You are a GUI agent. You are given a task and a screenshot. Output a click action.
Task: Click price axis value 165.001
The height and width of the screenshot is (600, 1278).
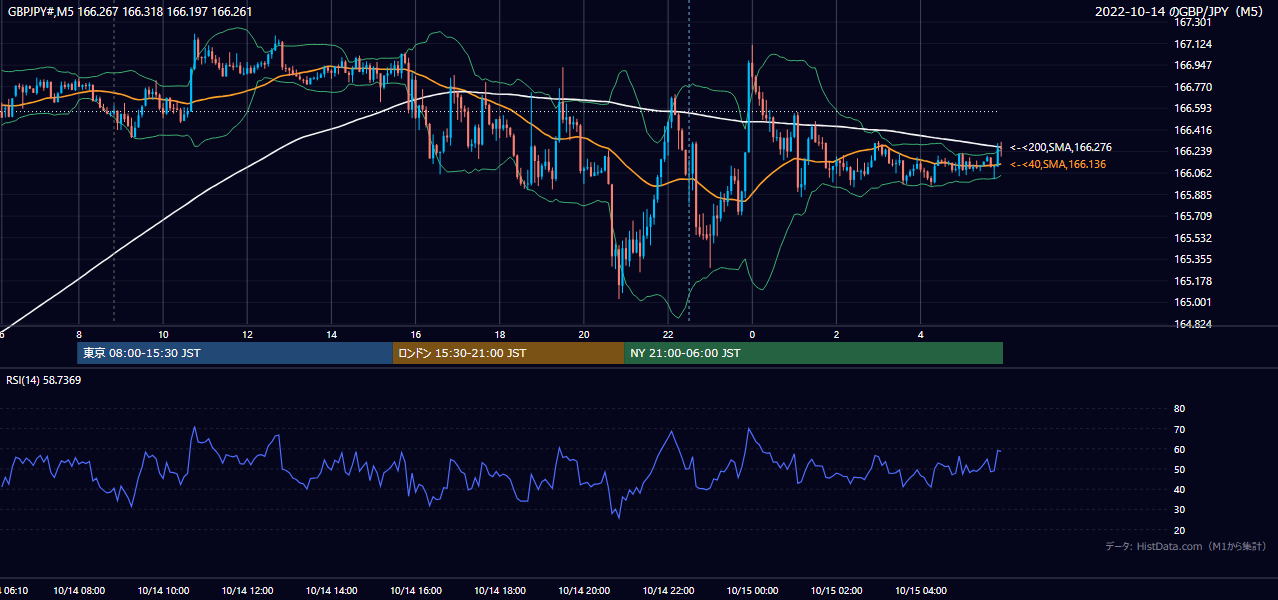coord(1192,302)
